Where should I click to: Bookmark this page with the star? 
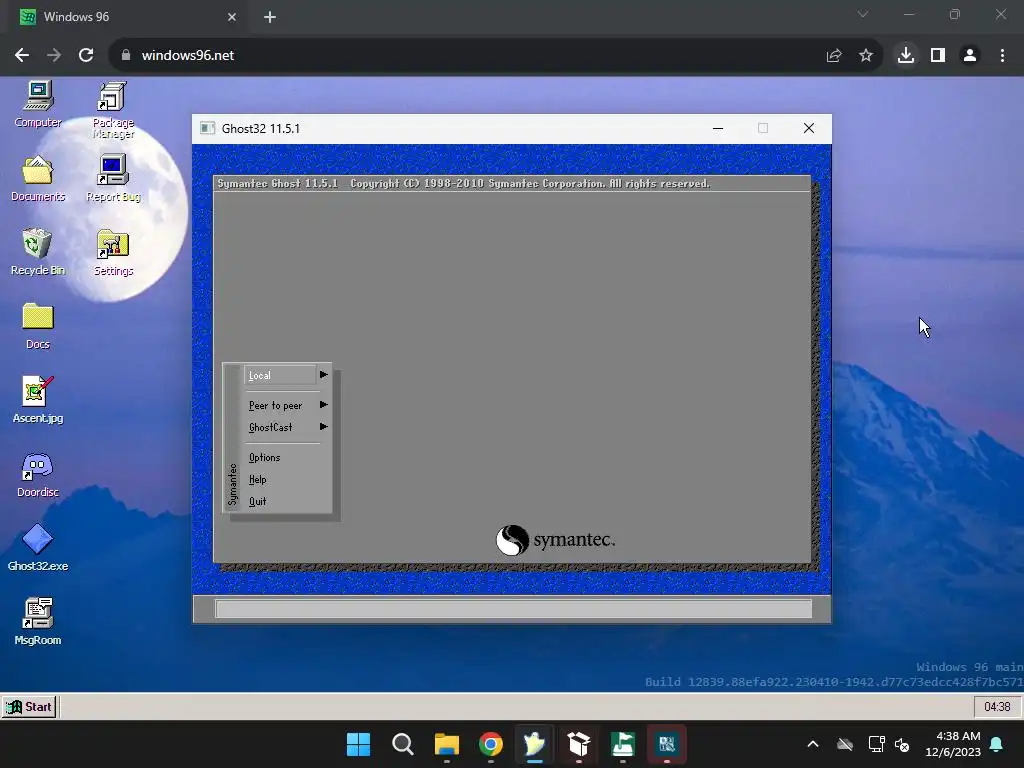tap(866, 56)
